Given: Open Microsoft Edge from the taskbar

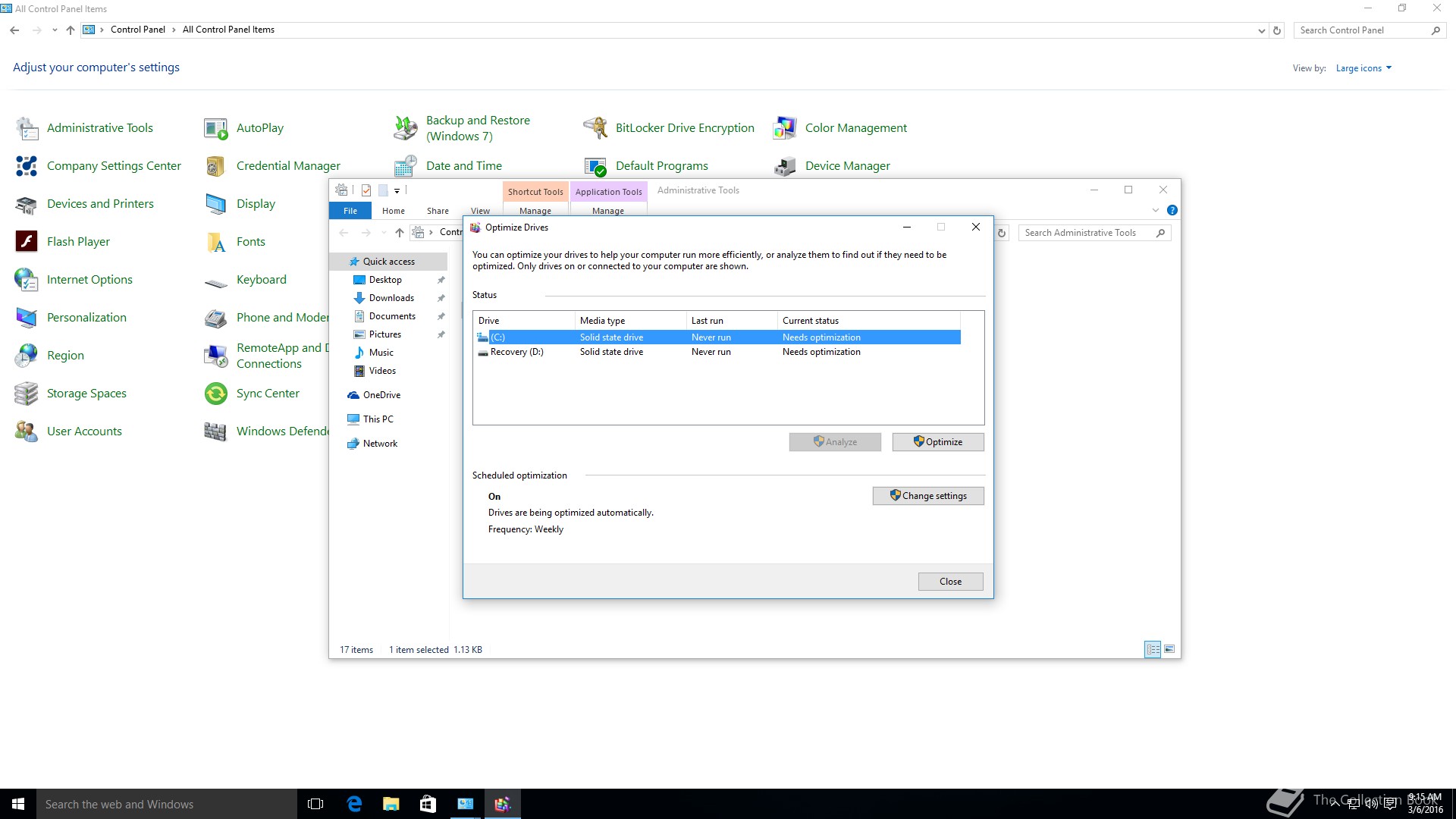Looking at the screenshot, I should (x=354, y=804).
